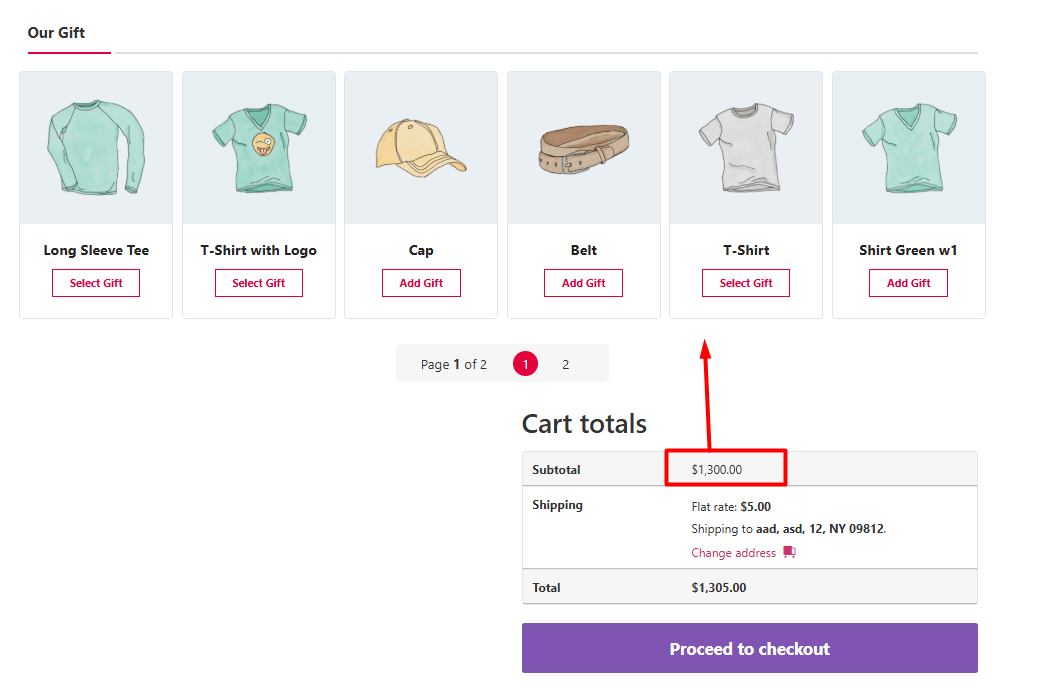Click the brown Belt product image

[x=584, y=150]
